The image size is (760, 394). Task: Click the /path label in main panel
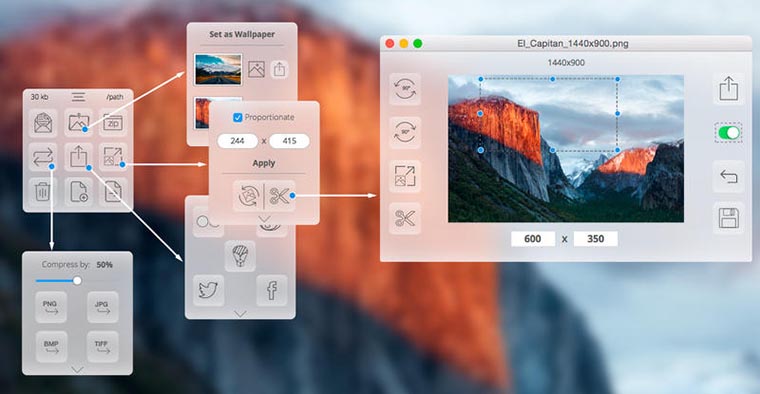(x=115, y=97)
